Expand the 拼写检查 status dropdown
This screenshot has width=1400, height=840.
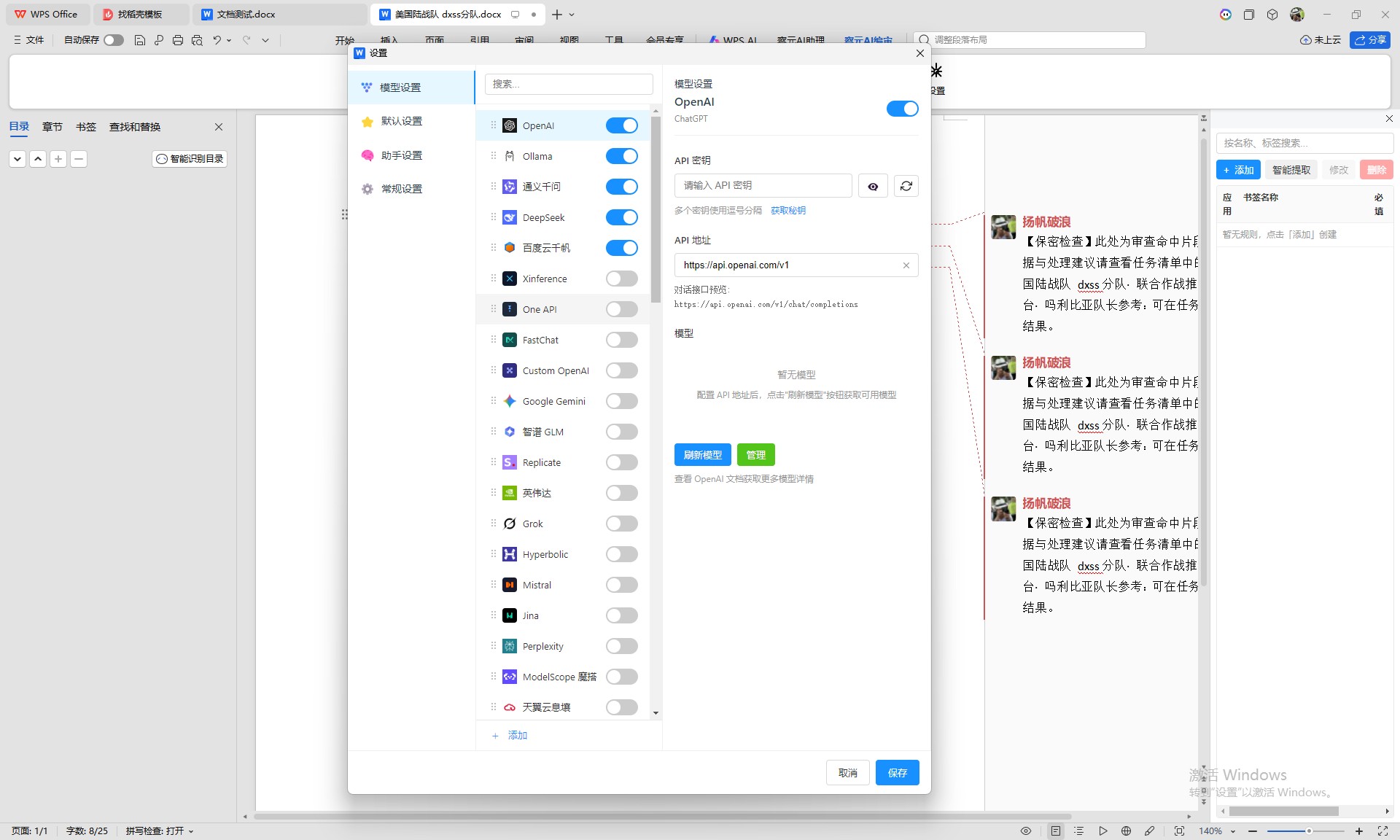[191, 831]
